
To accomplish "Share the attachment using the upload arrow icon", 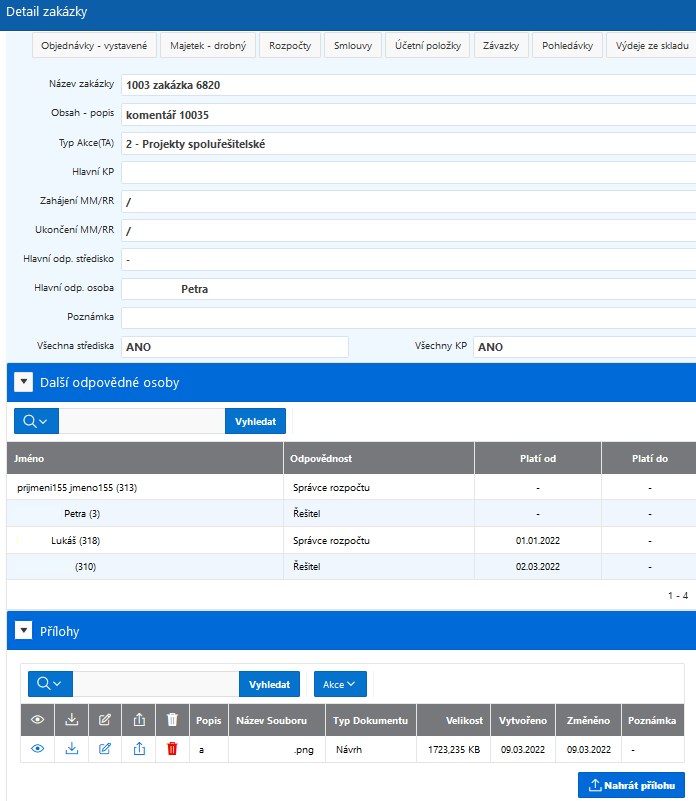I will coord(139,749).
